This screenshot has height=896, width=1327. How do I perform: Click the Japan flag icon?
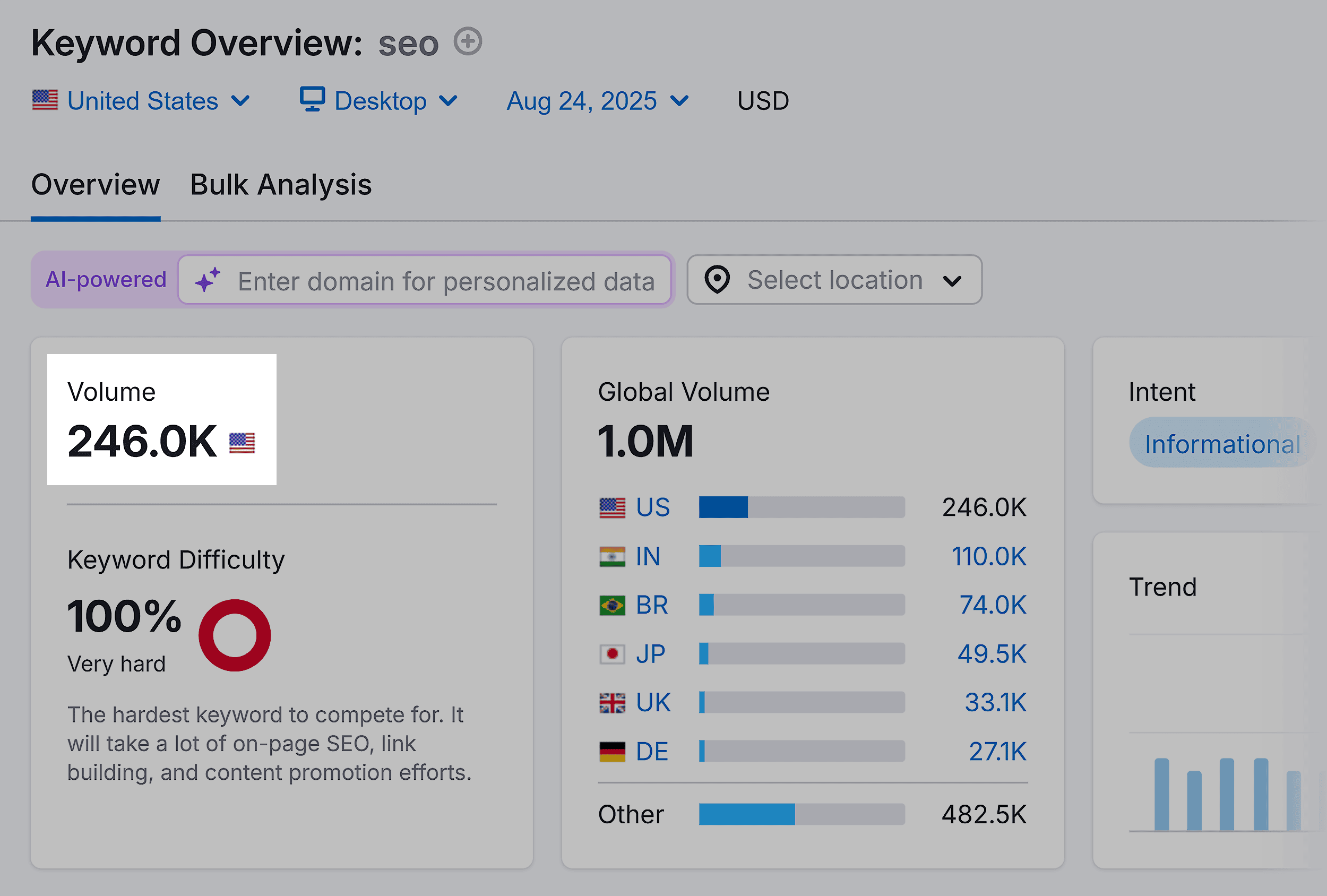click(612, 653)
